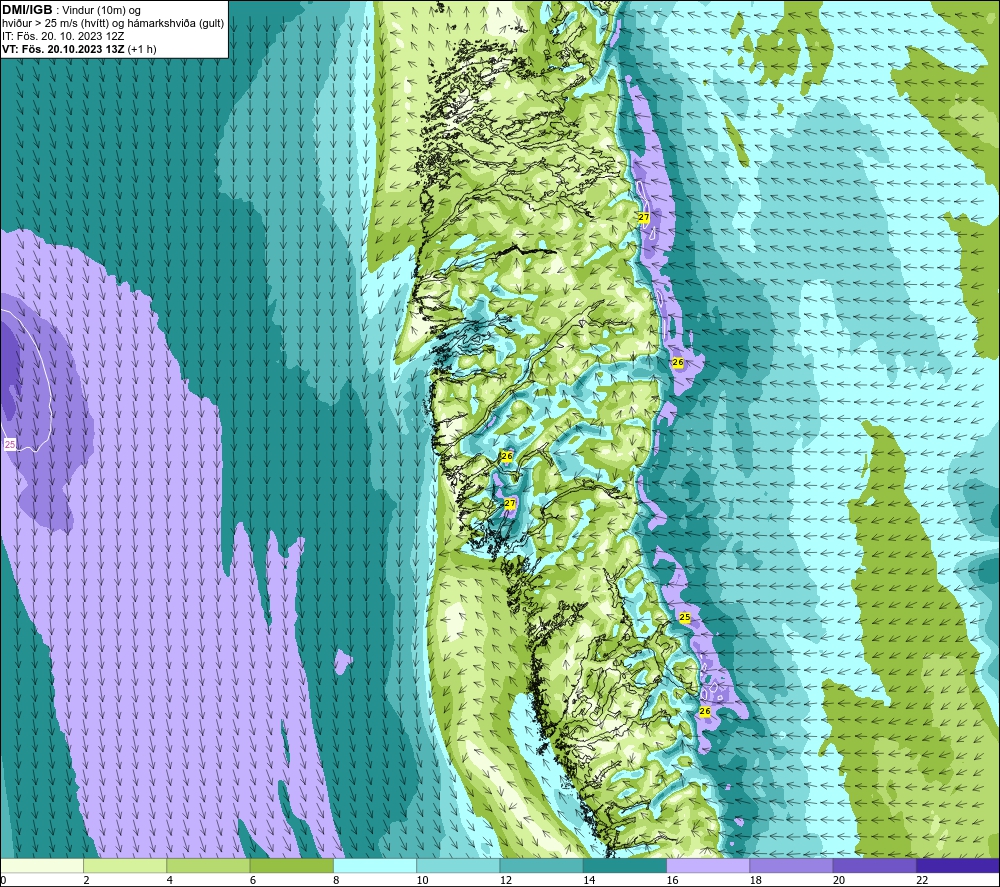Image resolution: width=1000 pixels, height=887 pixels.
Task: Click the yellow "25" gust label on the southeast coast
Action: (684, 617)
